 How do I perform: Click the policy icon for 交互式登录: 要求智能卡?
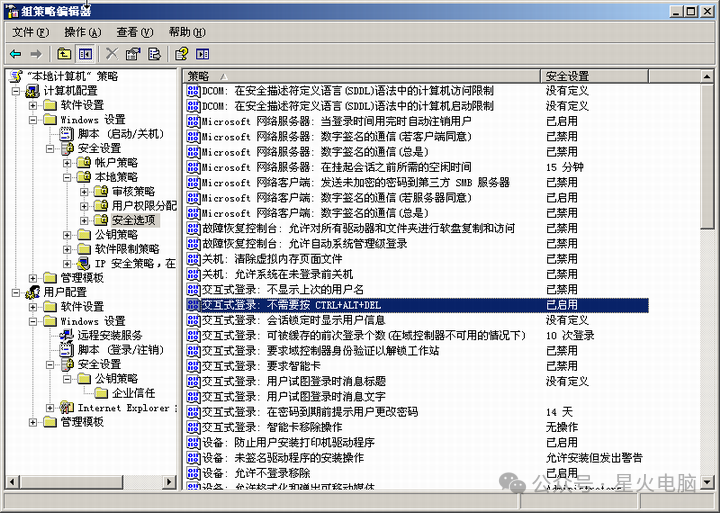[193, 366]
